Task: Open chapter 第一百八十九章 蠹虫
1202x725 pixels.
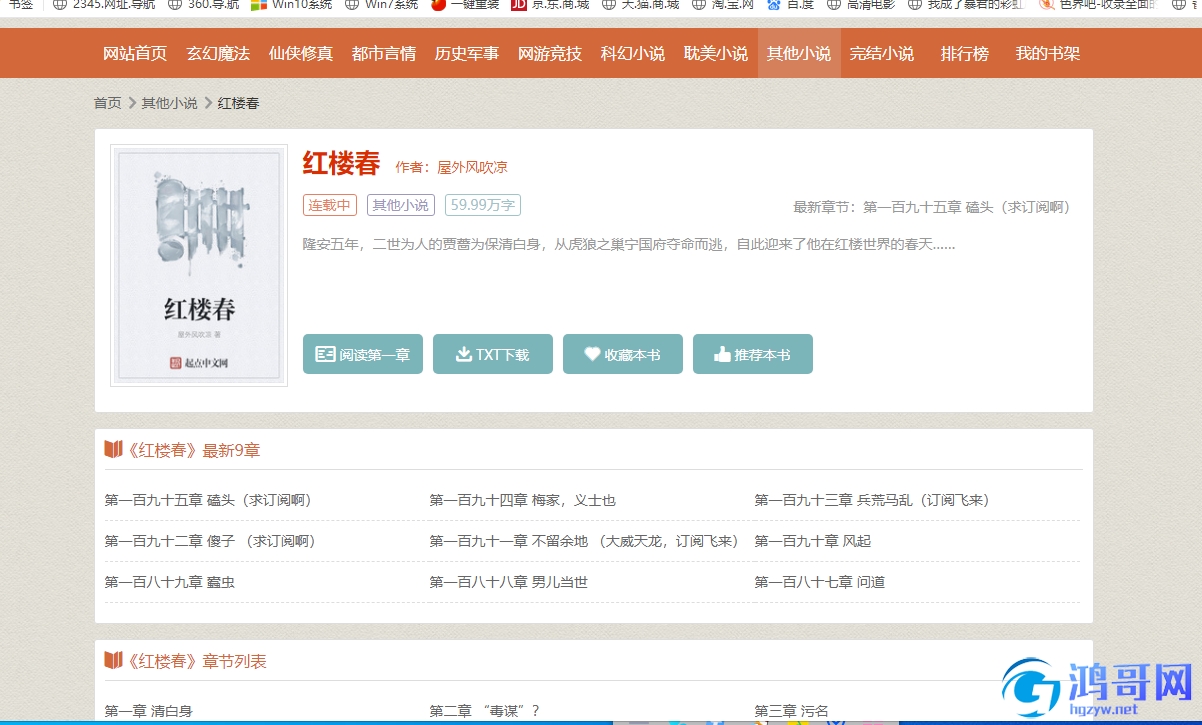Action: click(170, 582)
